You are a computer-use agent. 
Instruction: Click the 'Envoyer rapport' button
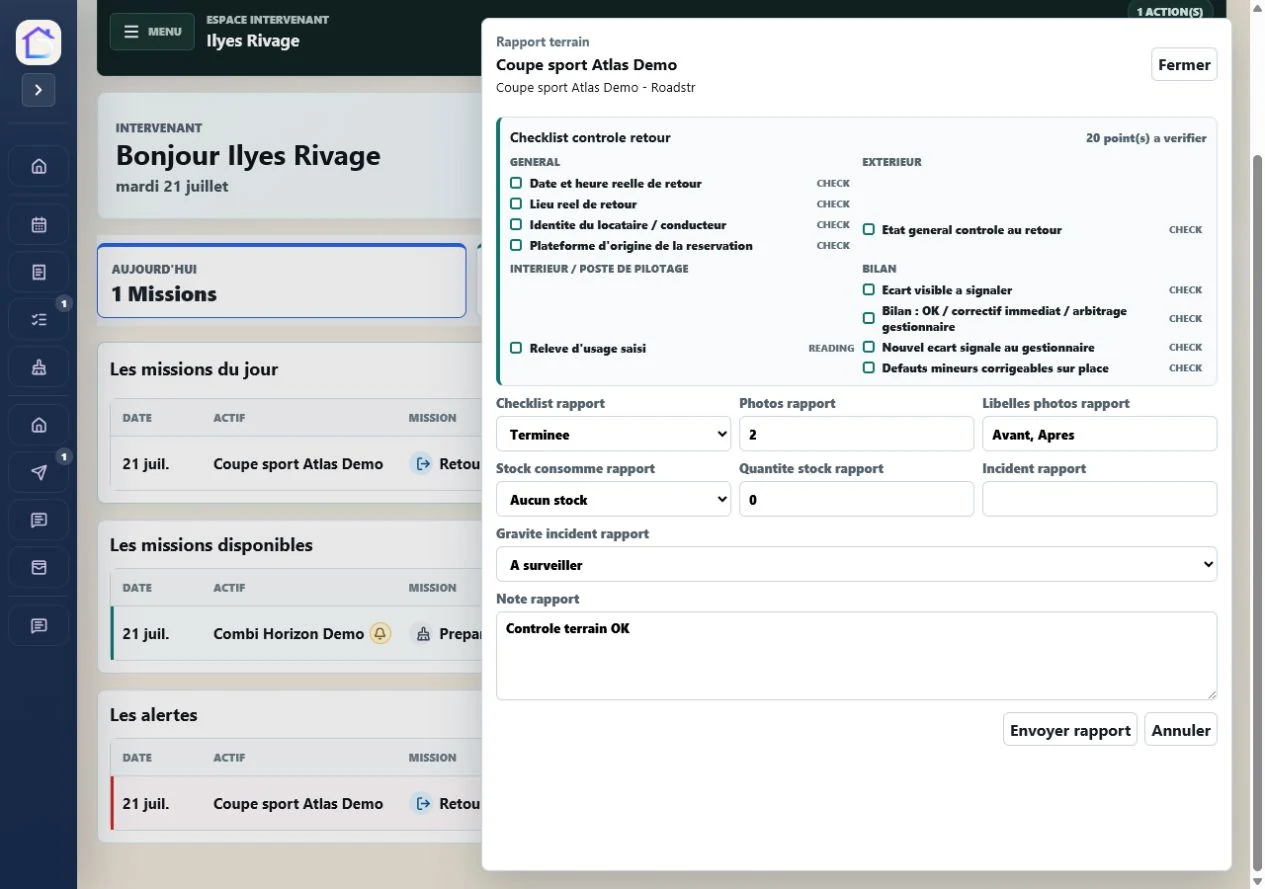coord(1070,730)
